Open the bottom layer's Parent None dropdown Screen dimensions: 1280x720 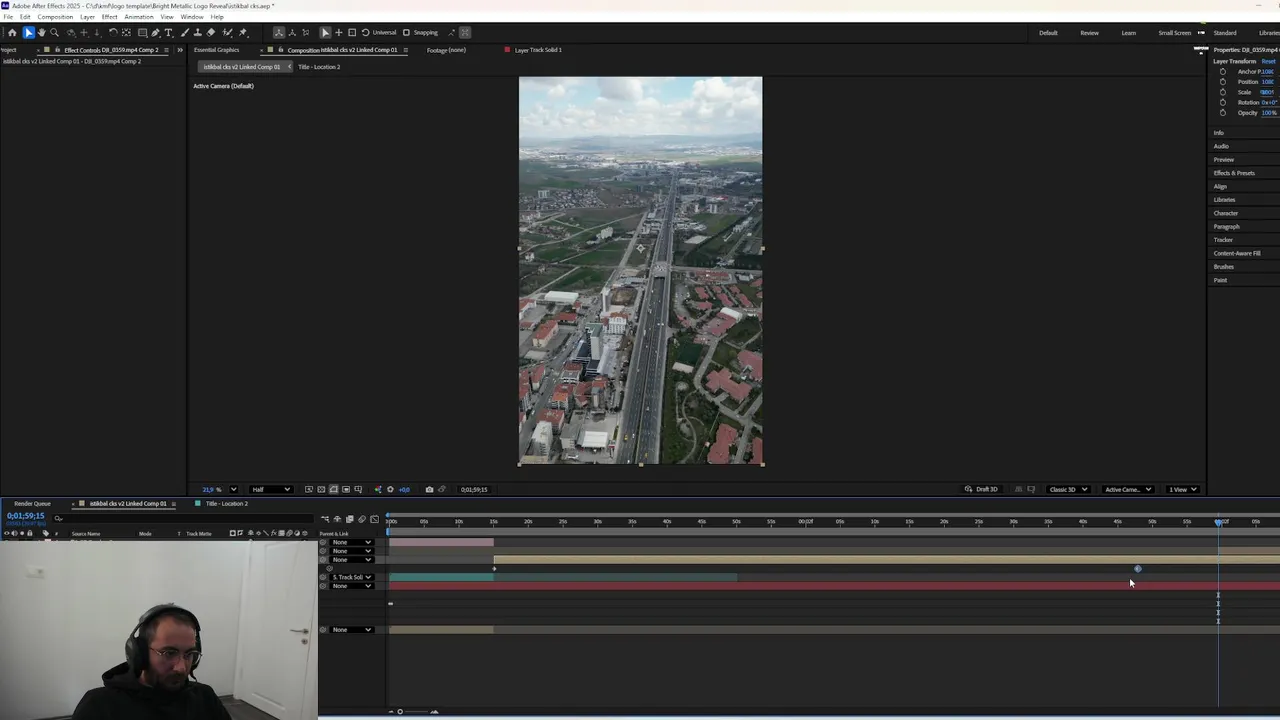coord(352,630)
